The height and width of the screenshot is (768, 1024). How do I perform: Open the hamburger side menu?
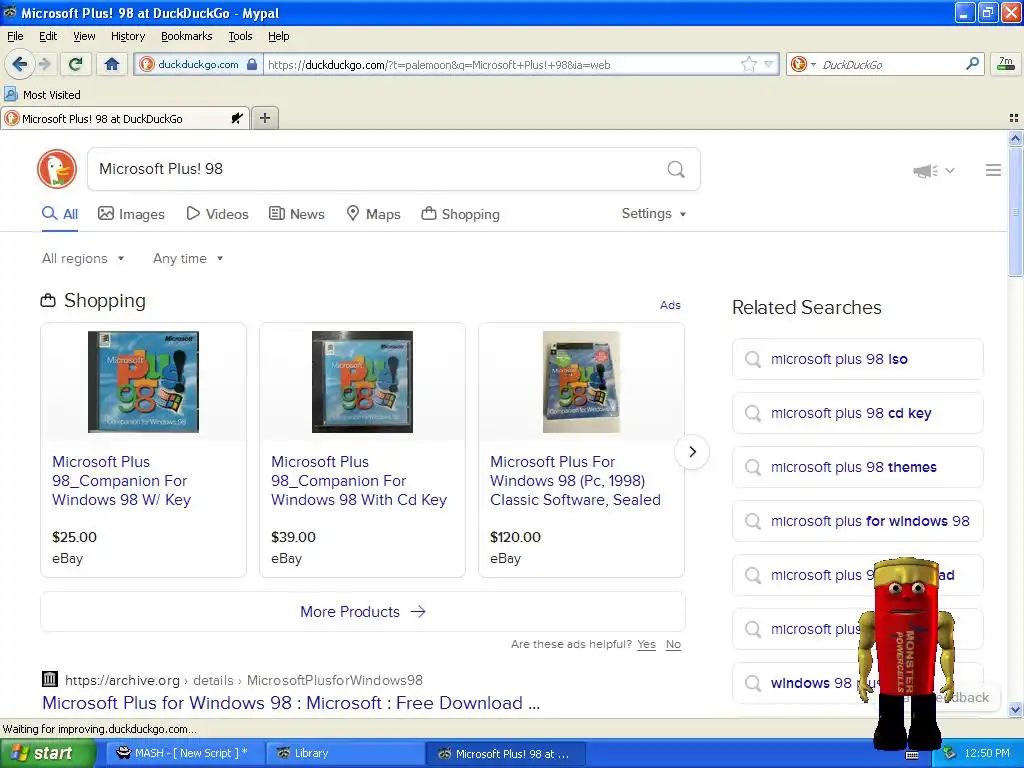tap(993, 170)
